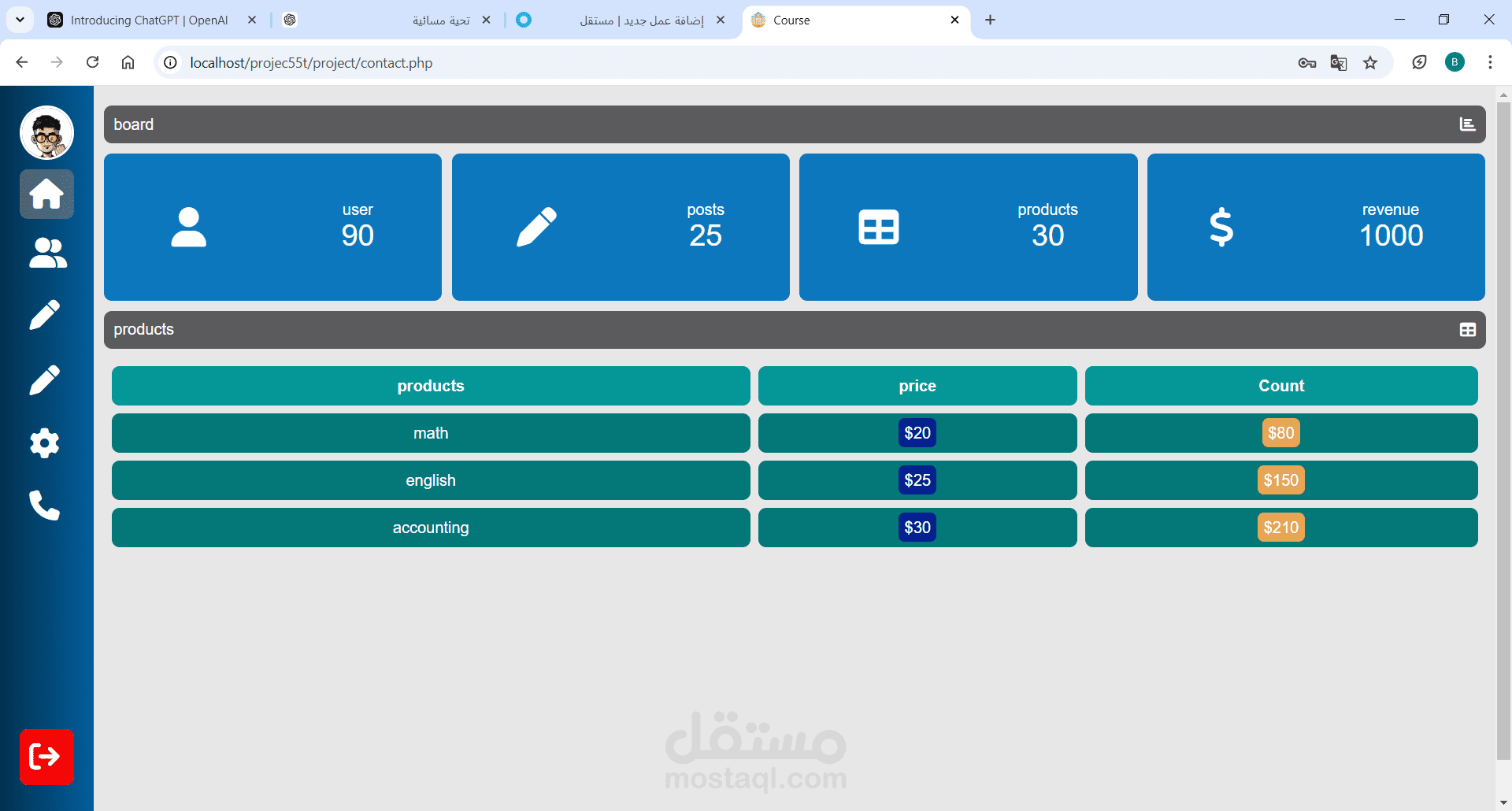This screenshot has height=811, width=1512.
Task: Click the profile avatar in sidebar
Action: (x=46, y=132)
